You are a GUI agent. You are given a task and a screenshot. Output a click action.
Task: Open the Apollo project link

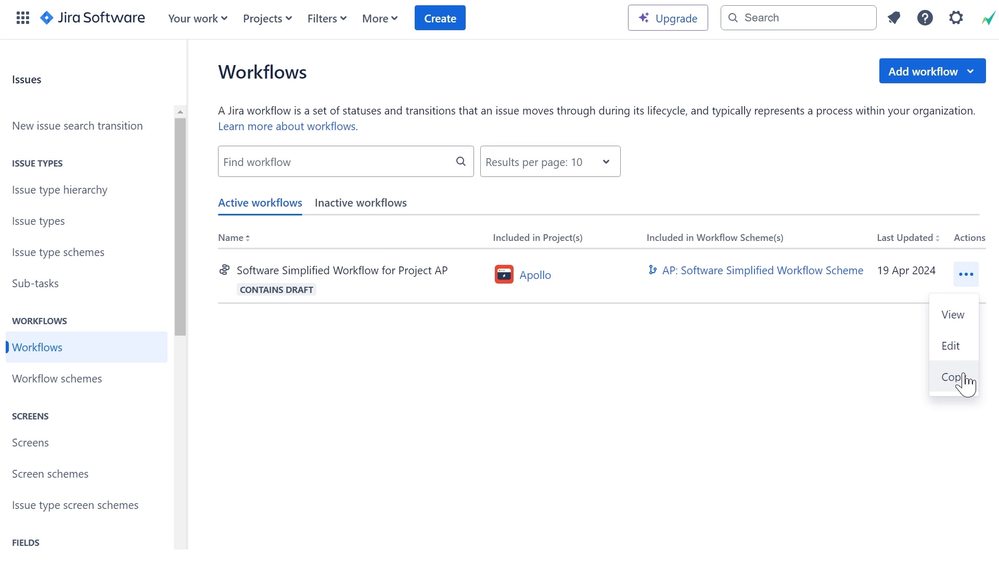click(x=535, y=275)
